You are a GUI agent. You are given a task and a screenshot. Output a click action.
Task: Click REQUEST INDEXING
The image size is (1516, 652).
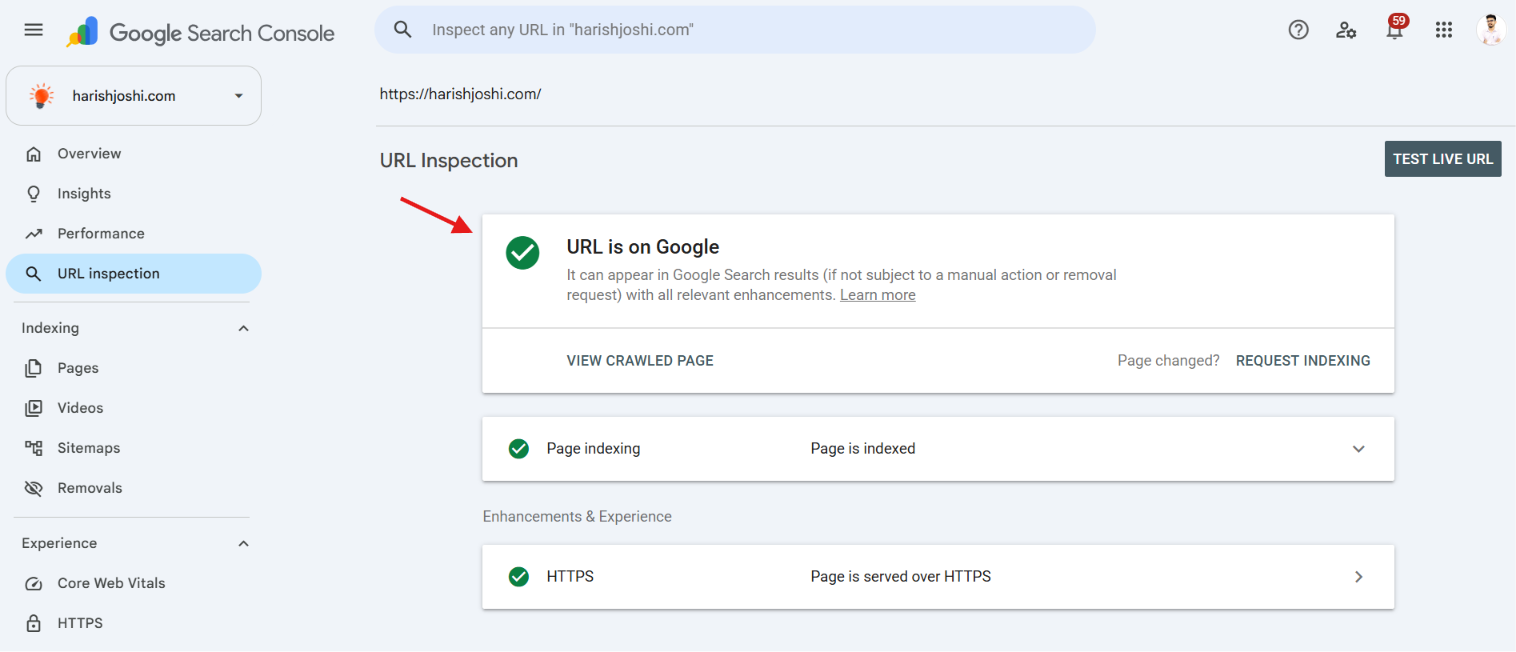(x=1303, y=361)
